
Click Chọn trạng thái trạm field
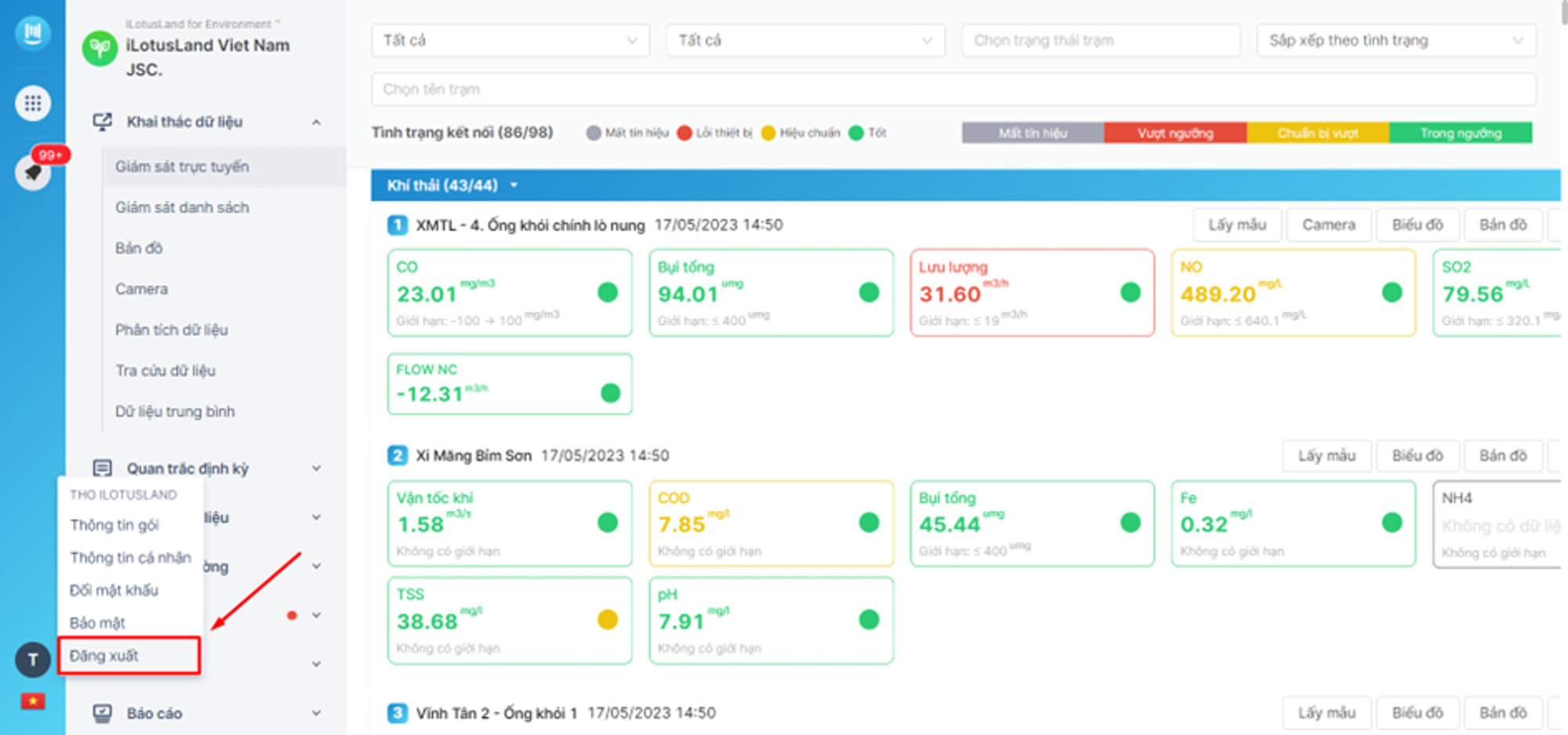[1101, 40]
